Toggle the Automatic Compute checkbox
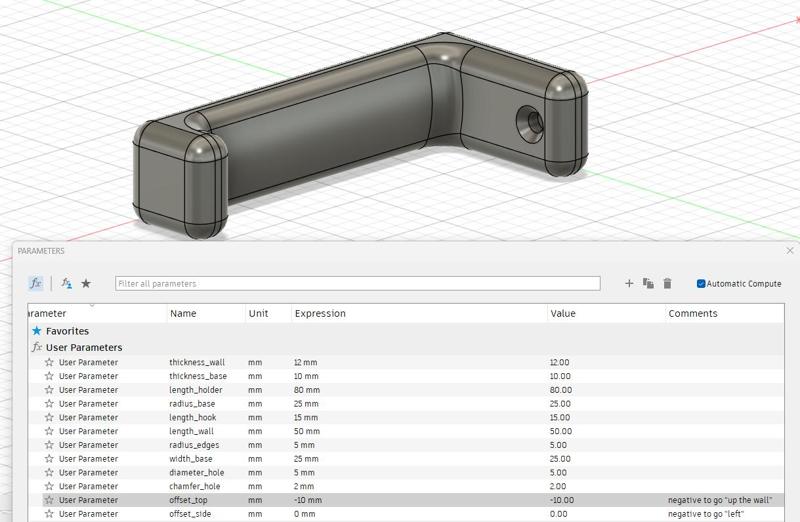The width and height of the screenshot is (800, 522). 701,284
